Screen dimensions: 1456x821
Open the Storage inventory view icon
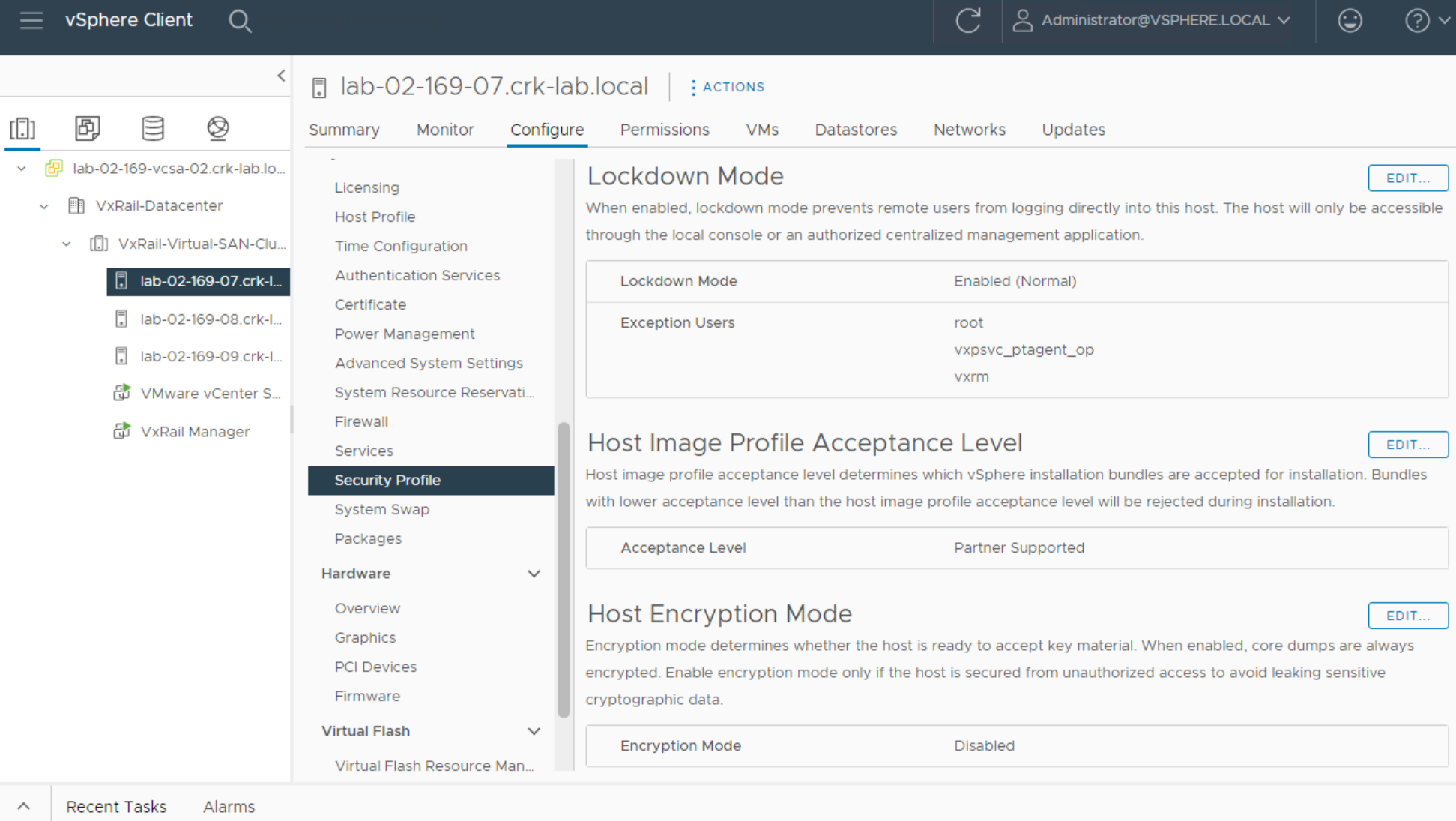[152, 128]
